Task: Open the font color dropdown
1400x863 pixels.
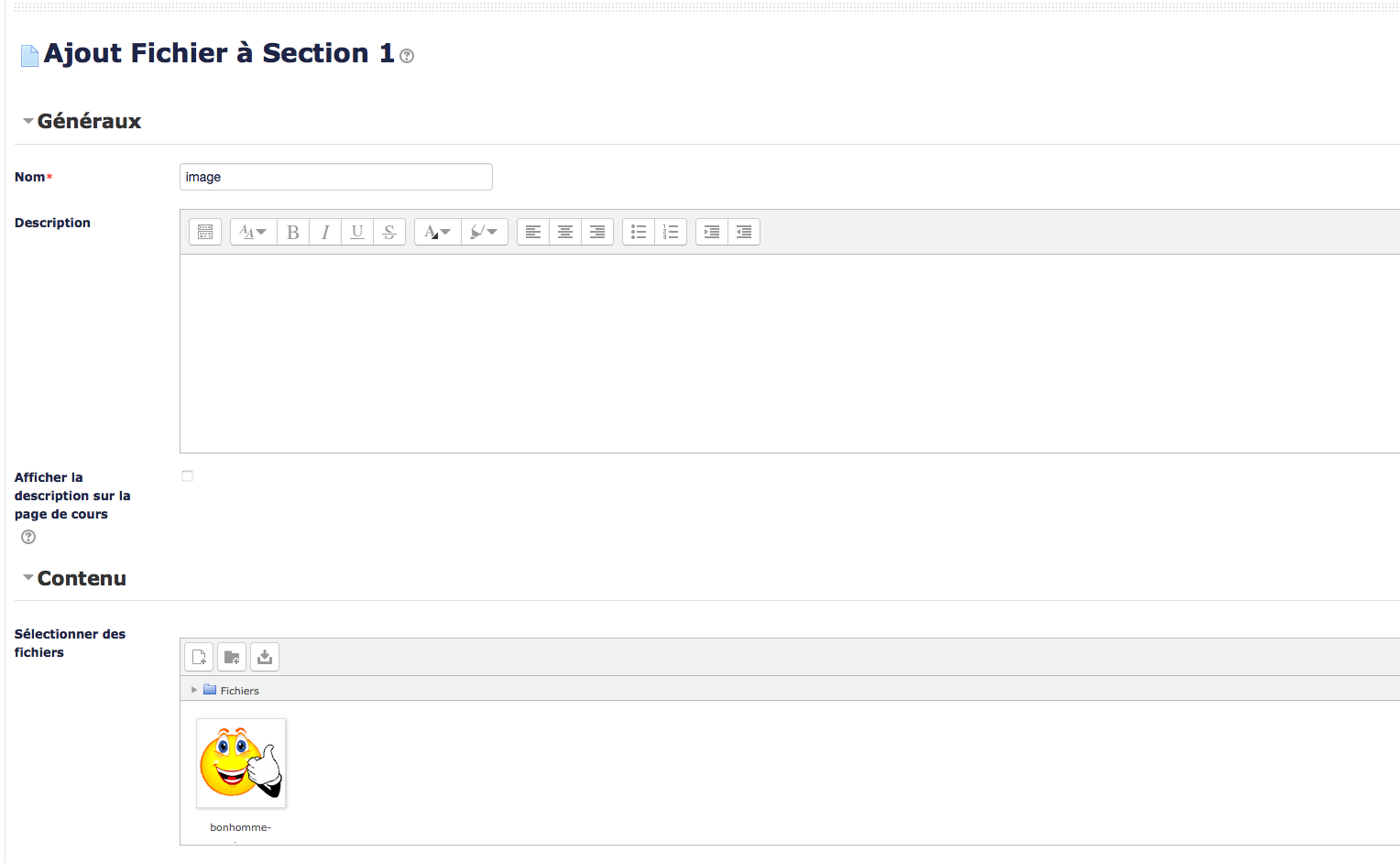Action: 437,232
